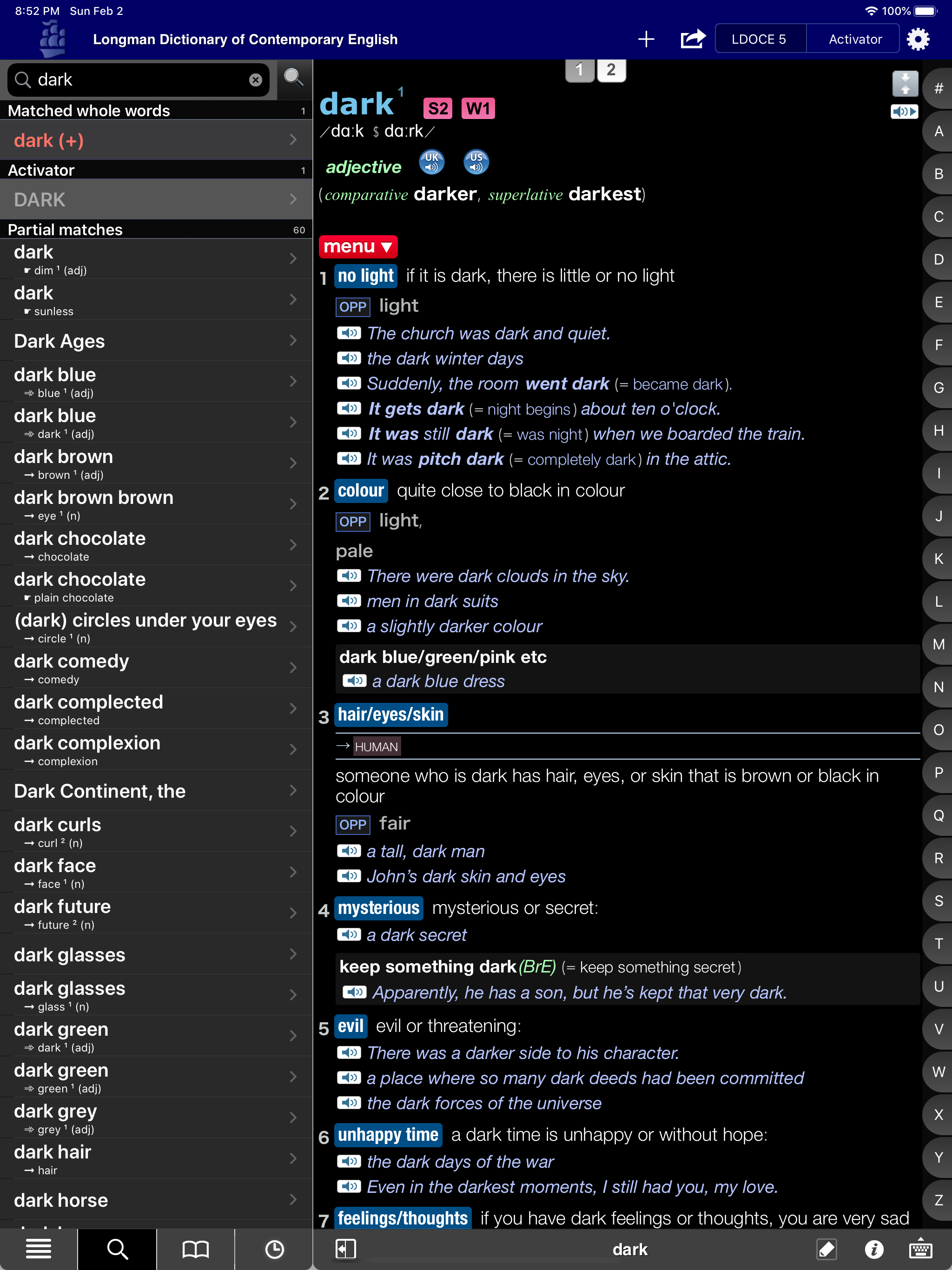Open the DARK Activator entry
The height and width of the screenshot is (1270, 952).
tap(155, 199)
